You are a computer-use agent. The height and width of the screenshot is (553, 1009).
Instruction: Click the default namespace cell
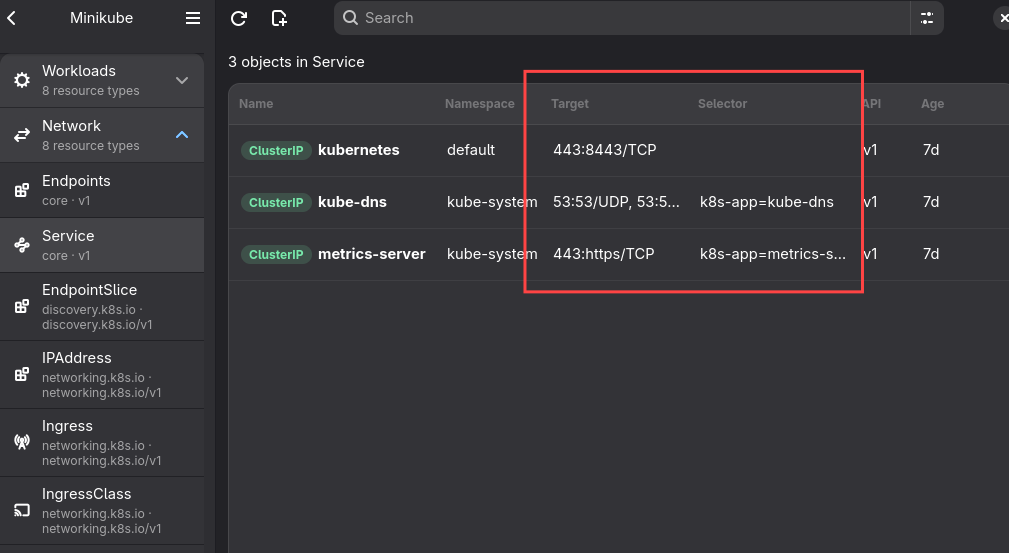[x=471, y=150]
